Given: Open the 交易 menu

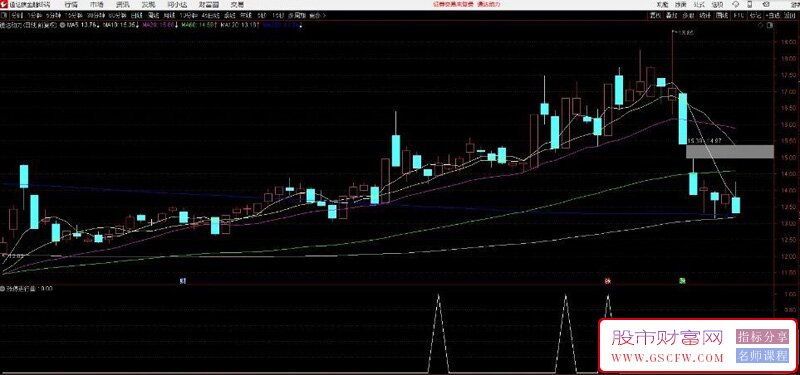Looking at the screenshot, I should (237, 5).
